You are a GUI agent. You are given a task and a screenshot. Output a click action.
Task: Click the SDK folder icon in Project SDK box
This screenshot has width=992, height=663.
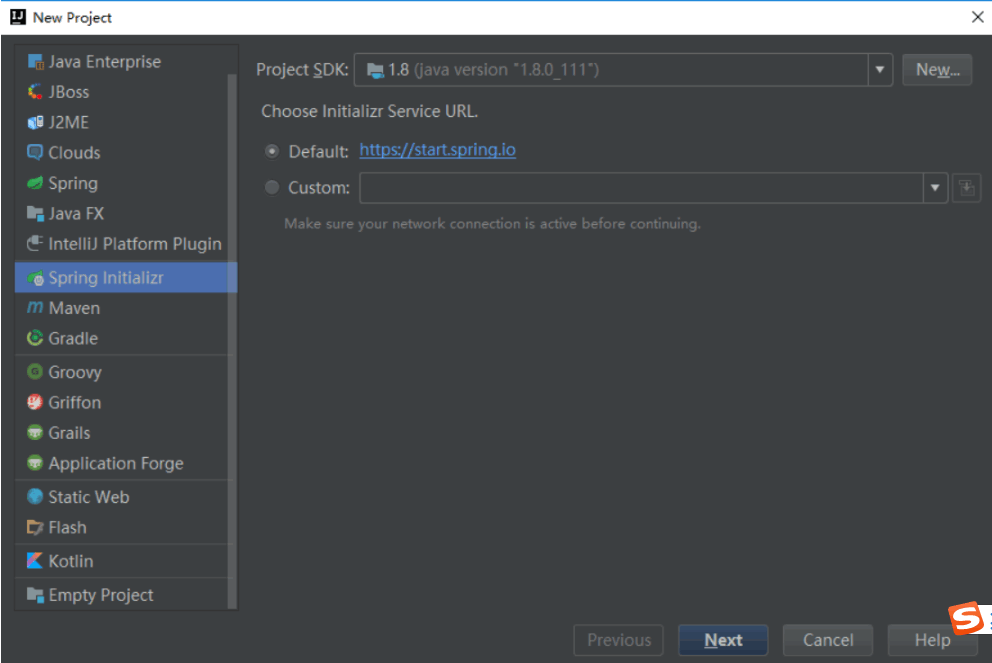[375, 70]
